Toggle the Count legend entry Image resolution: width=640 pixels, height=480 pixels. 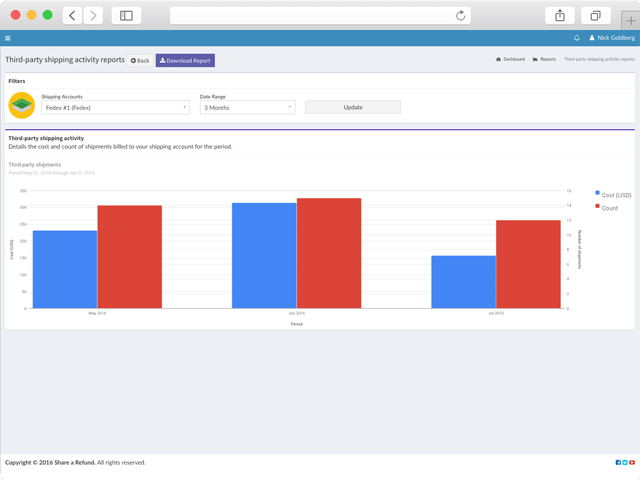(609, 207)
